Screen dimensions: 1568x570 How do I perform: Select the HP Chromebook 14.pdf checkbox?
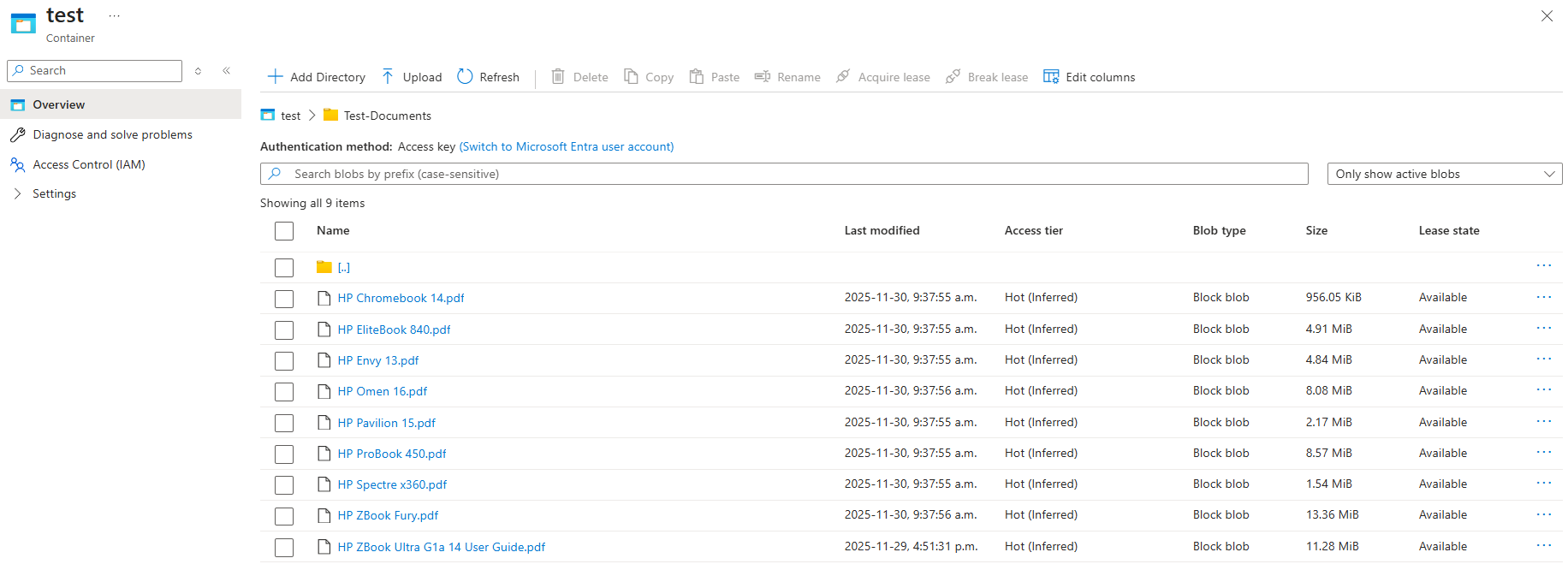point(284,299)
